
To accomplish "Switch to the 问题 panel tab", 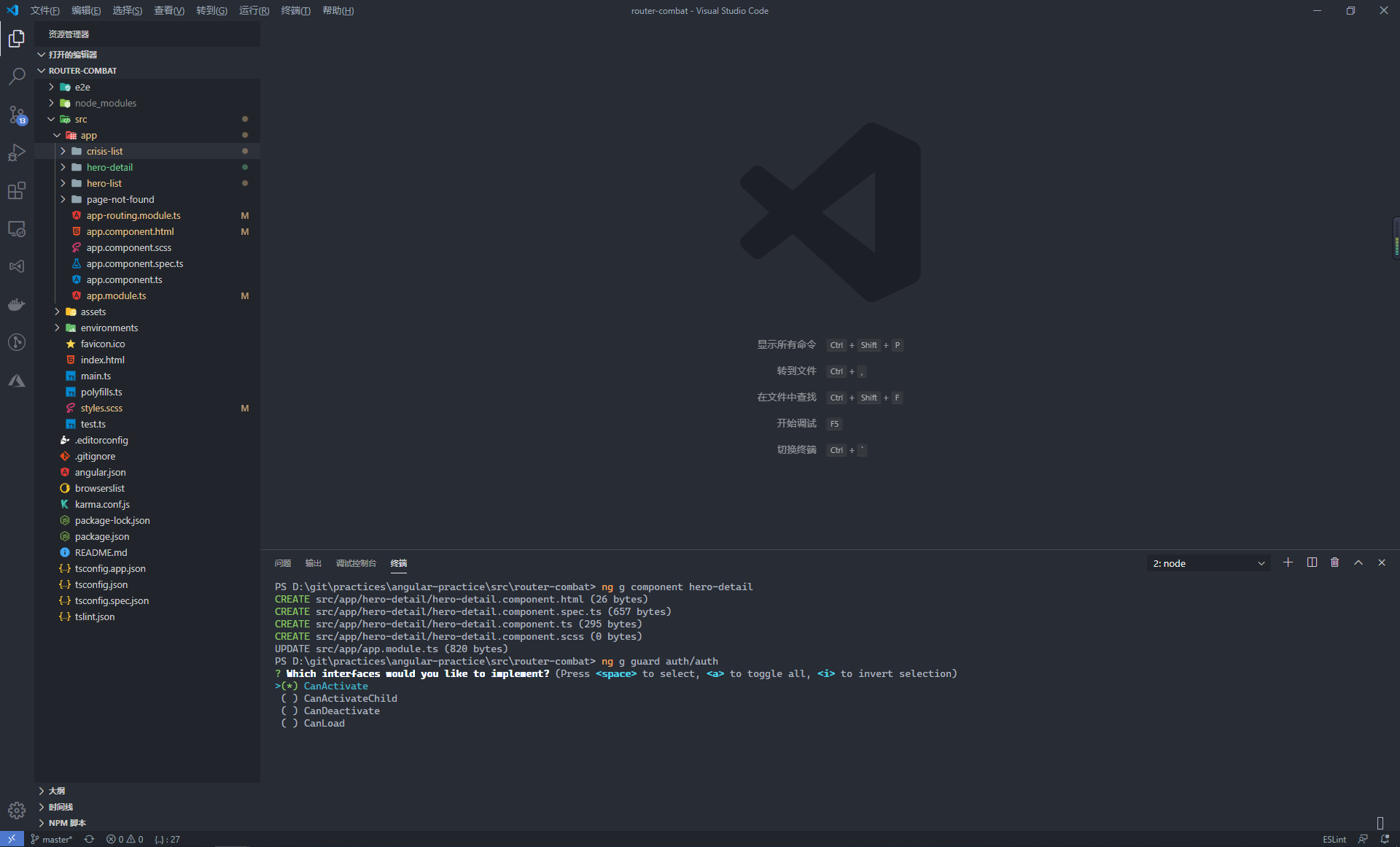I will coord(283,563).
